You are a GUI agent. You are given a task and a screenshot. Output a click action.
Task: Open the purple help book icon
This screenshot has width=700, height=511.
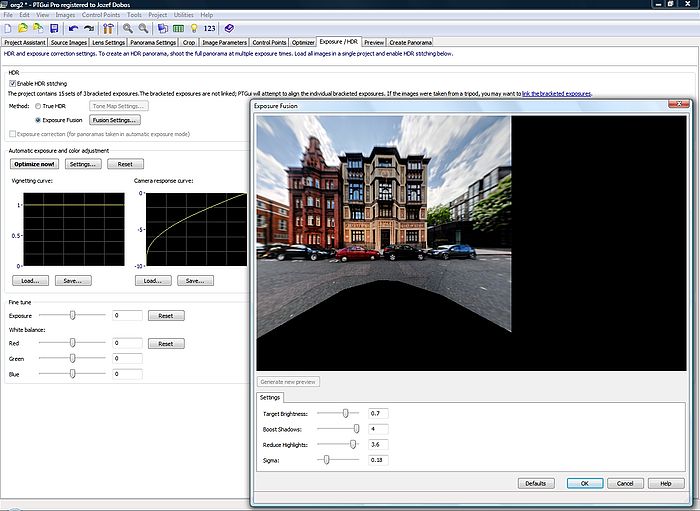(x=229, y=29)
